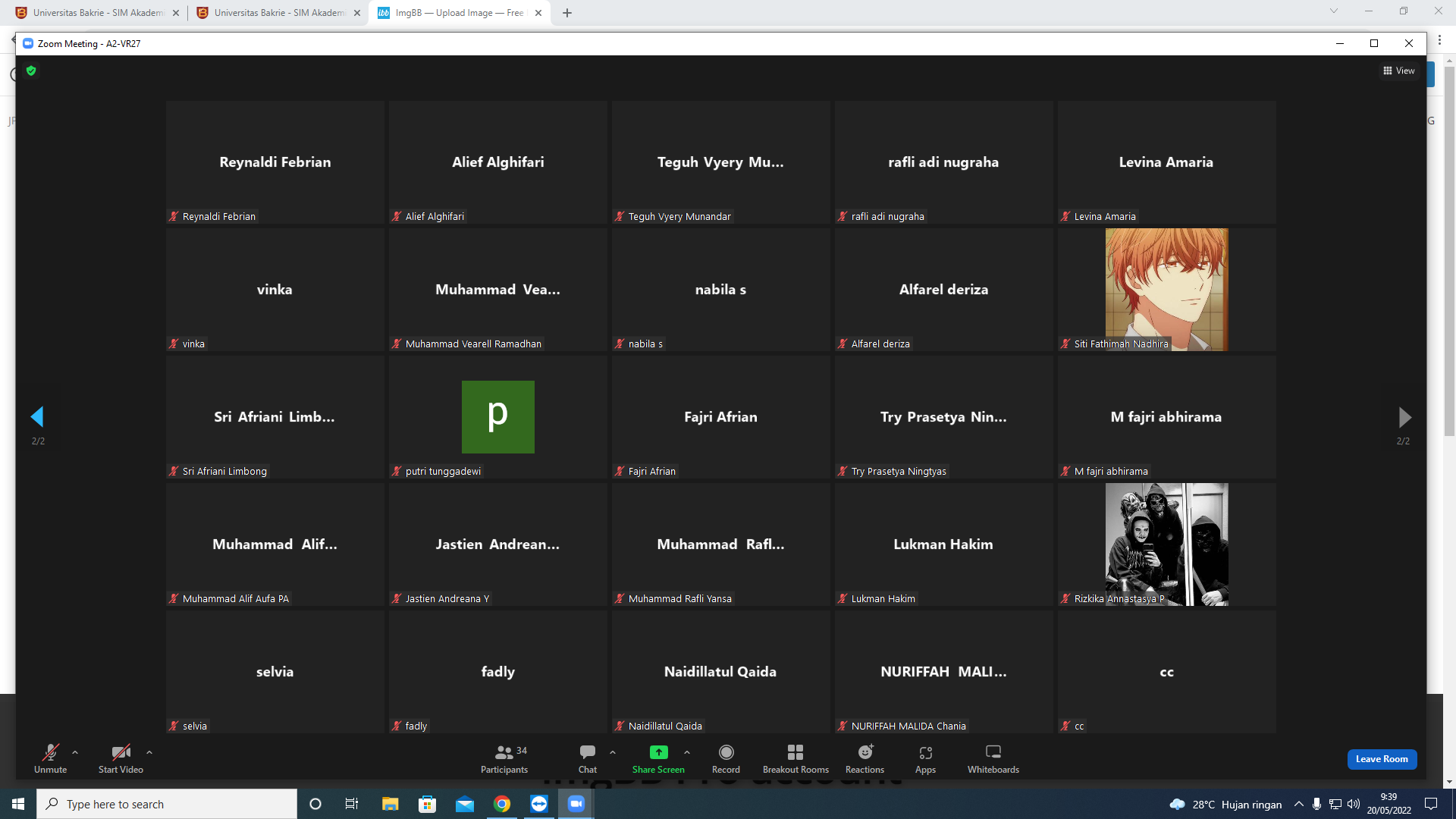Switch to Zoom on the taskbar

click(x=576, y=804)
